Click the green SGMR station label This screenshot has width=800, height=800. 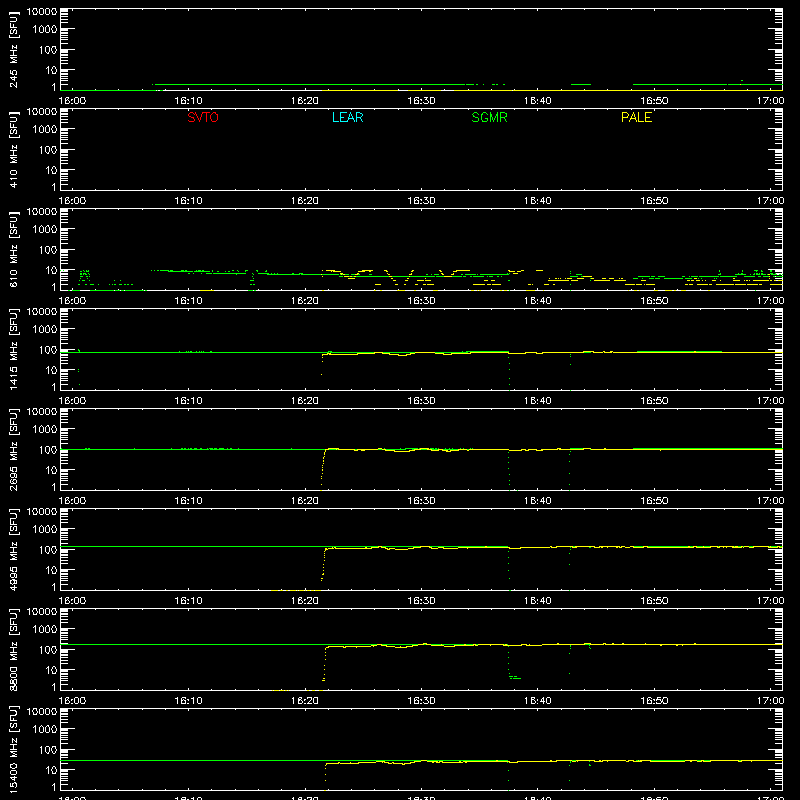pos(489,117)
